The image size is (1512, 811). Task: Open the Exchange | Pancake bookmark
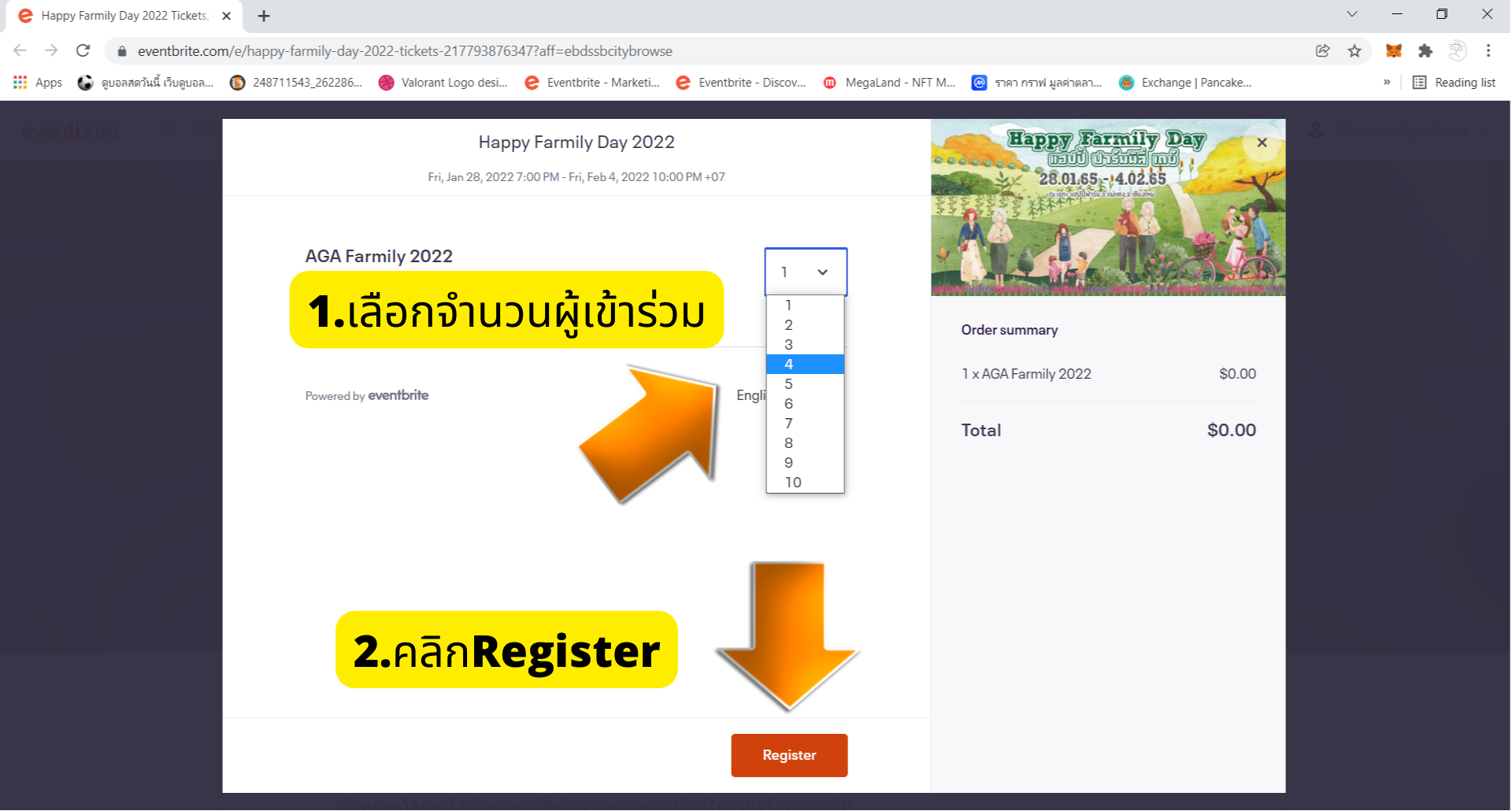coord(1185,83)
